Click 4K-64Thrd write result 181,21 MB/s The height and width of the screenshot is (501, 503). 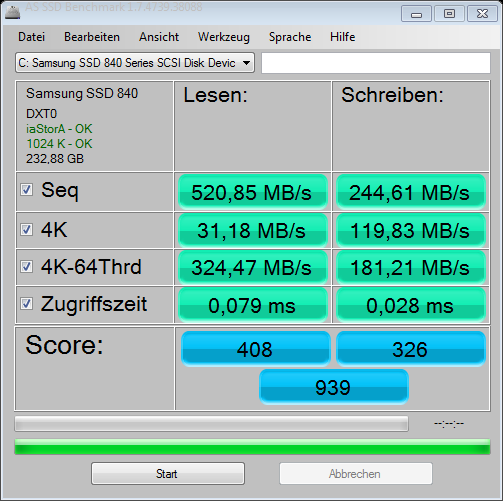point(411,267)
